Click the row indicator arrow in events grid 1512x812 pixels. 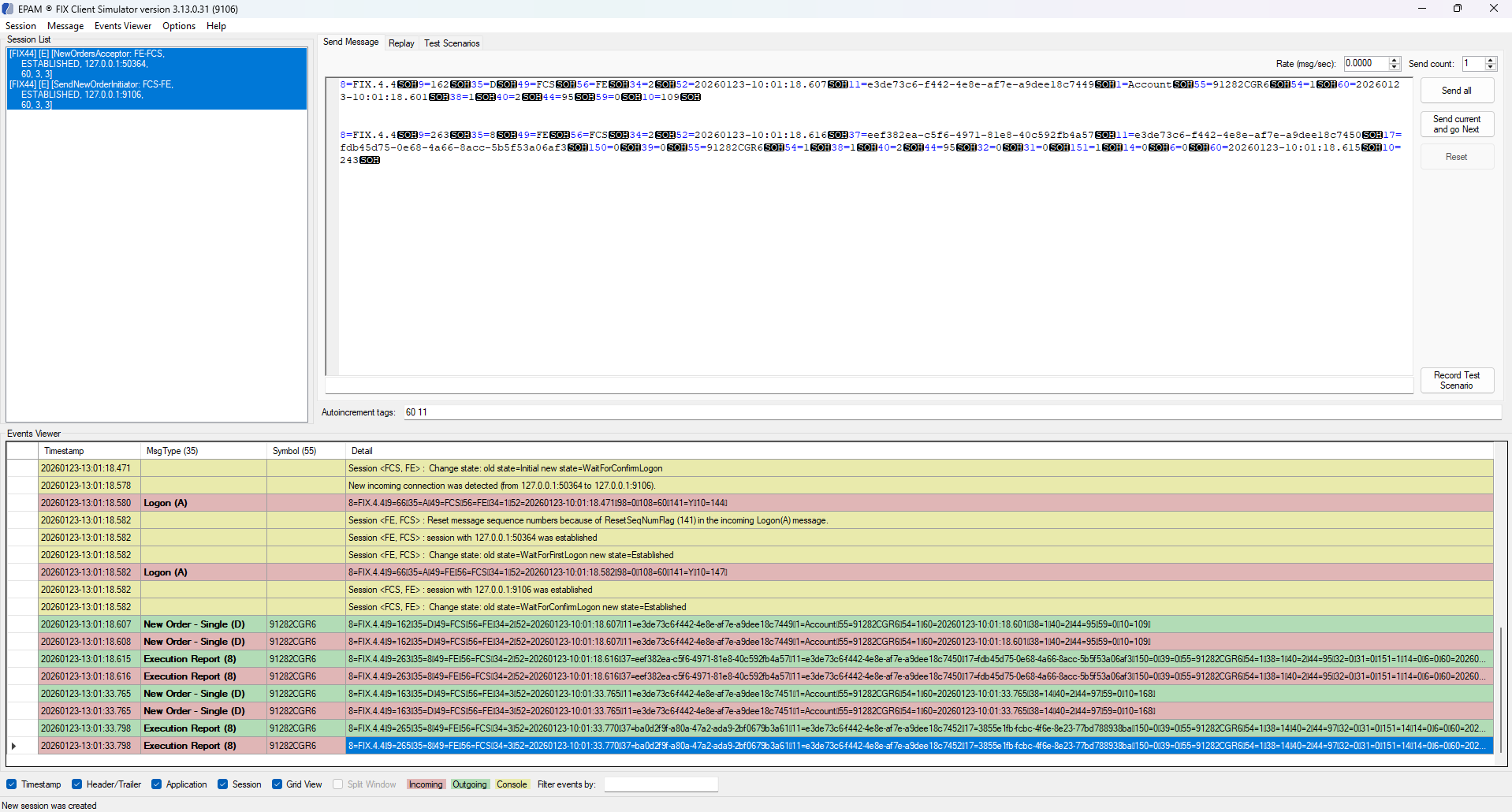click(x=13, y=746)
